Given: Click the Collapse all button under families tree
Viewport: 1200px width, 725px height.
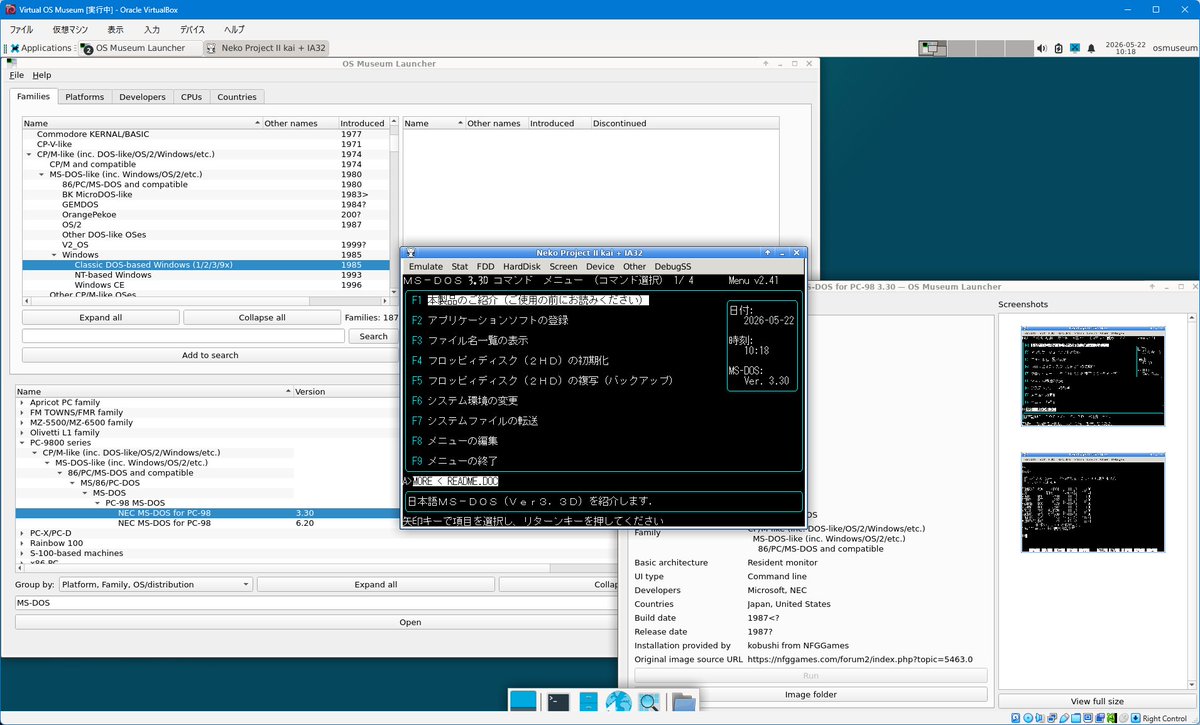Looking at the screenshot, I should pos(262,317).
